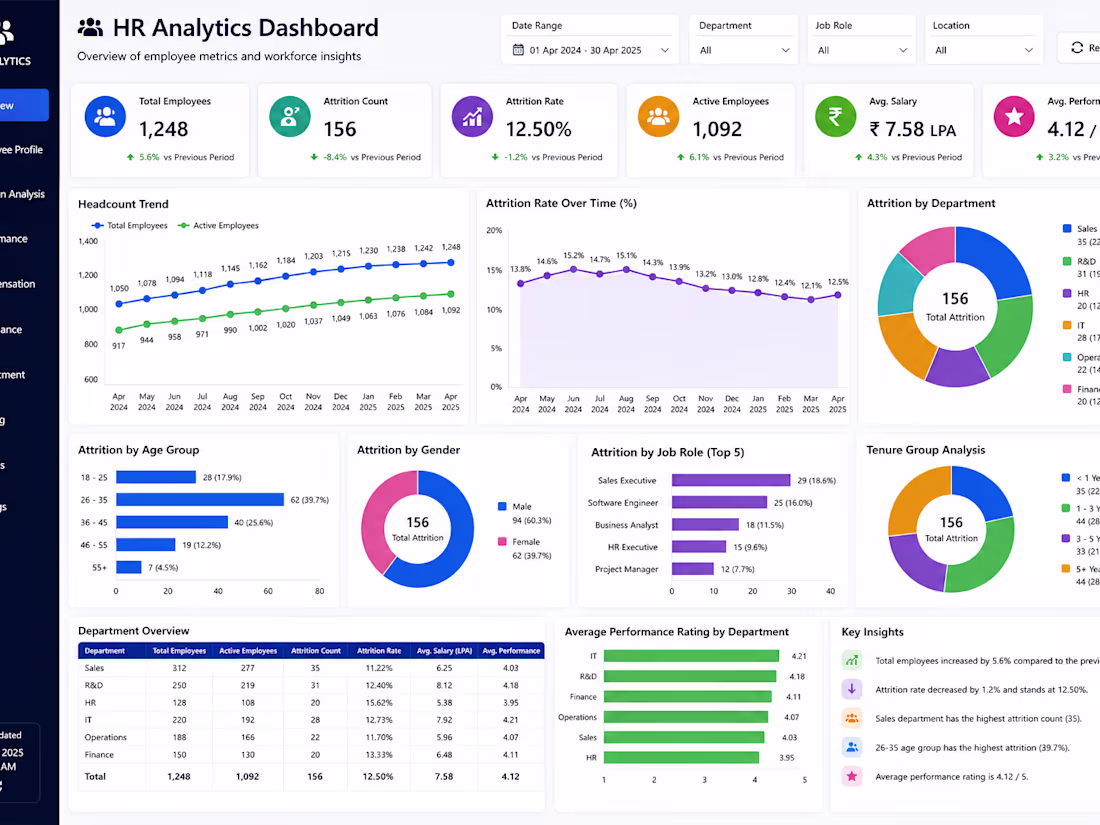Screen dimensions: 1100x825
Task: Click the pink star icon beside performance rating insight
Action: [x=852, y=776]
